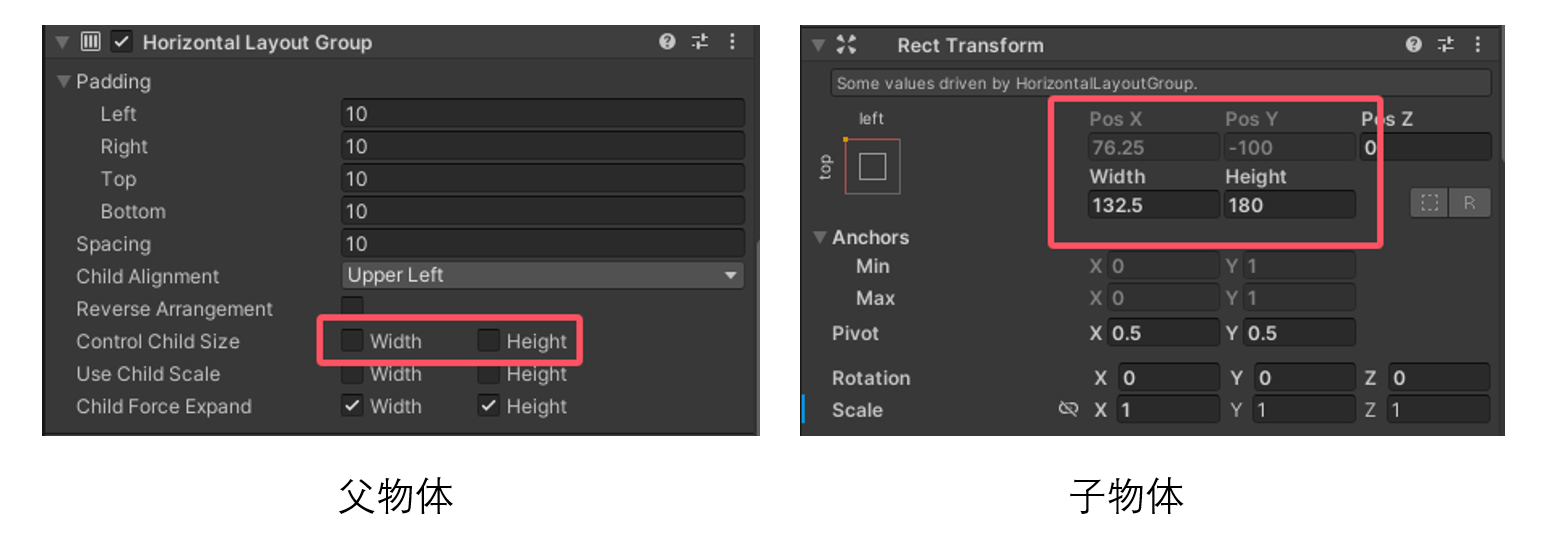1546x549 pixels.
Task: Open Rect Transform three-dot context menu
Action: click(1478, 44)
